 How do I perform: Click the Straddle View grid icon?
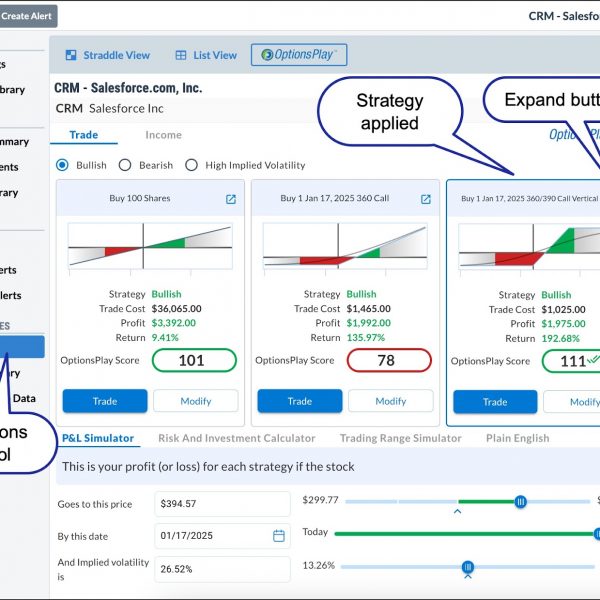[x=71, y=55]
